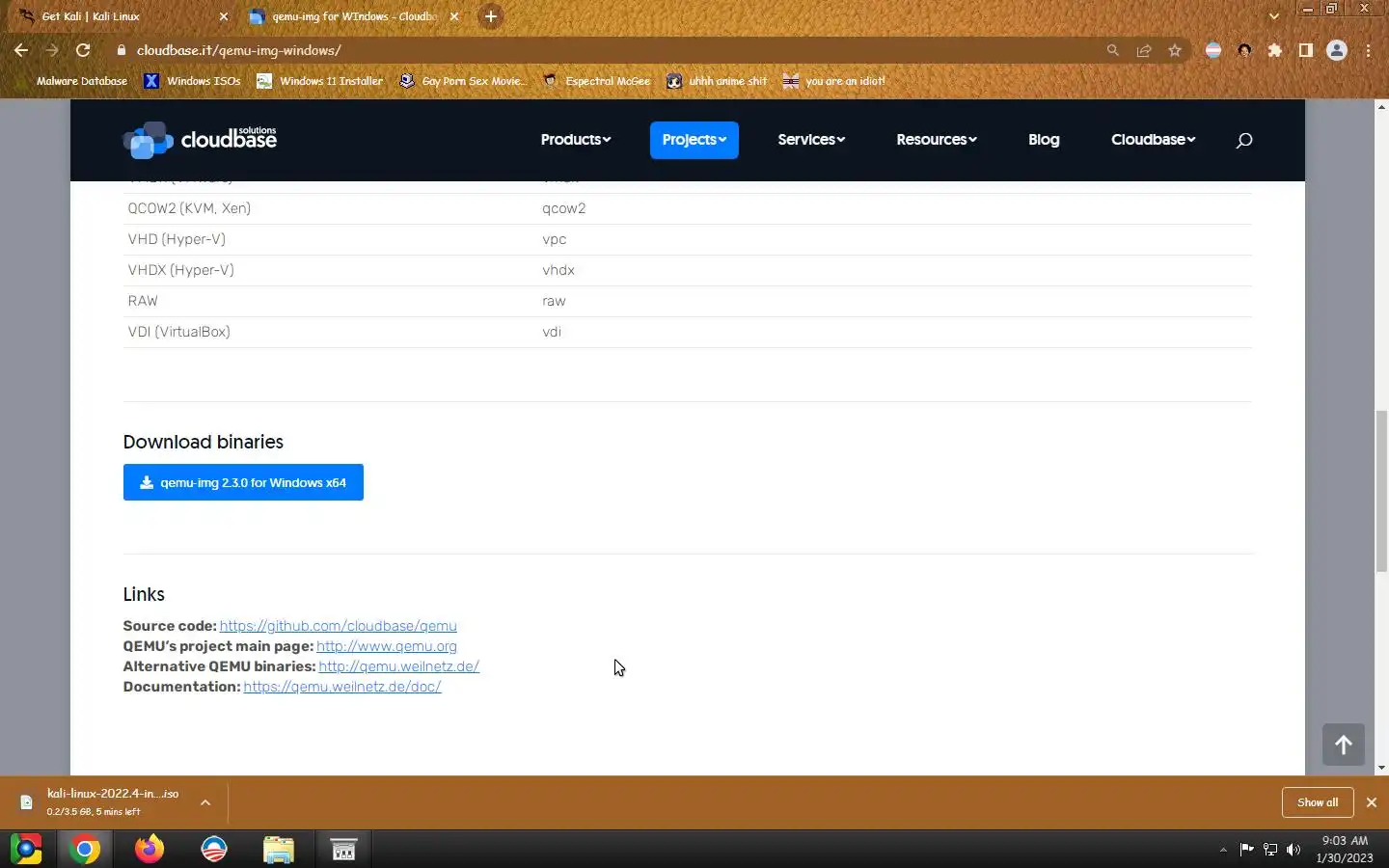Click the network tray icon

(x=1270, y=850)
